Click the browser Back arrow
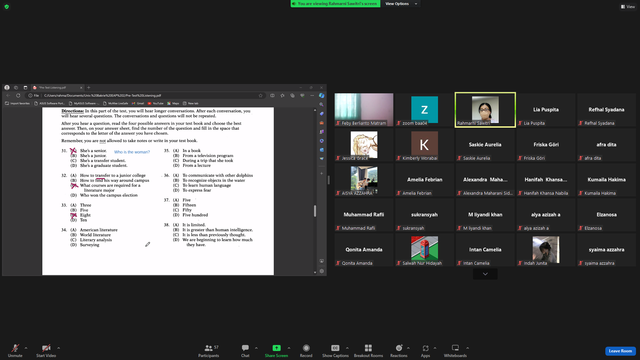This screenshot has width=640, height=360. coord(8,96)
